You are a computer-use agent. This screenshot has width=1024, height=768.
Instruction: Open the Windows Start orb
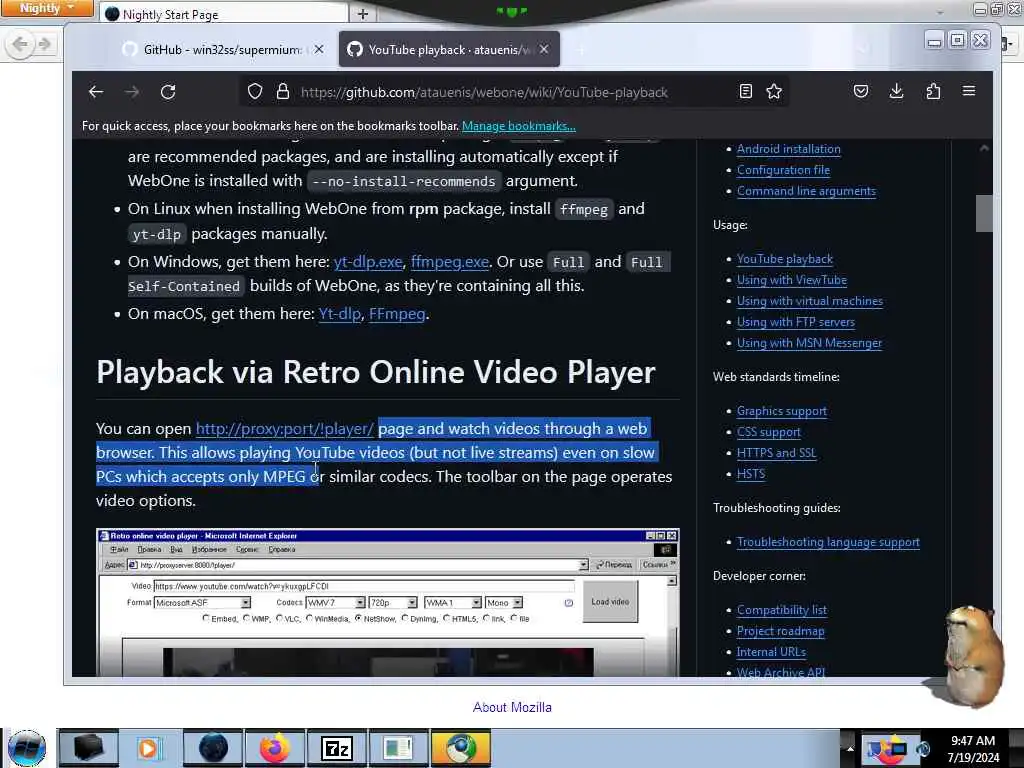[x=27, y=748]
